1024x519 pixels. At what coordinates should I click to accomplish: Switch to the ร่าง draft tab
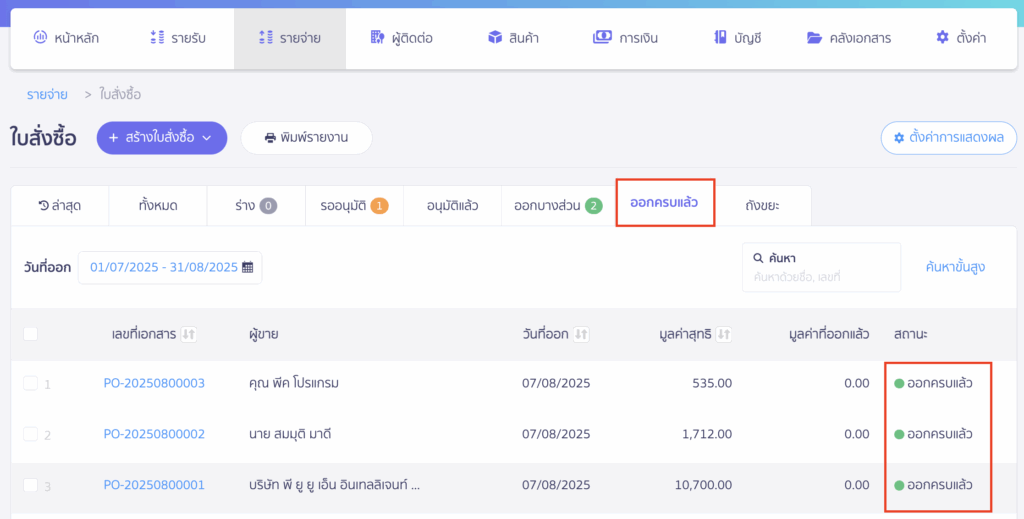point(256,206)
